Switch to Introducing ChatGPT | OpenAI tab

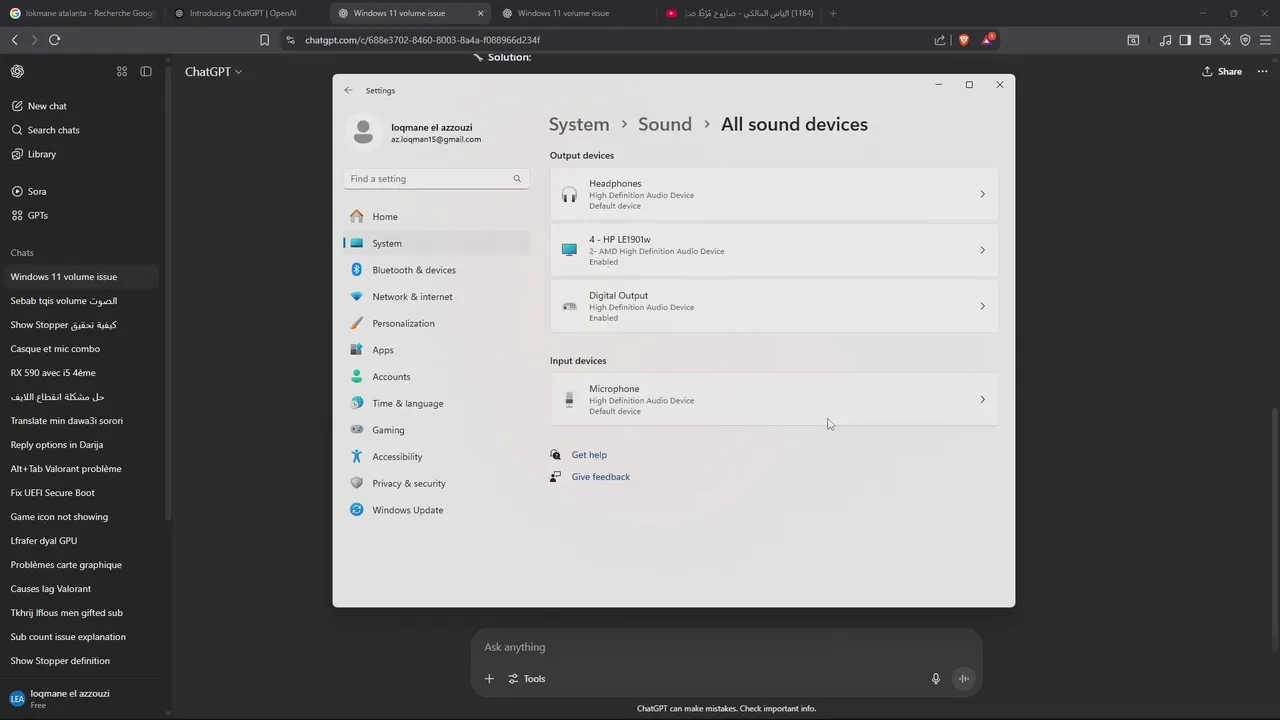(x=244, y=13)
